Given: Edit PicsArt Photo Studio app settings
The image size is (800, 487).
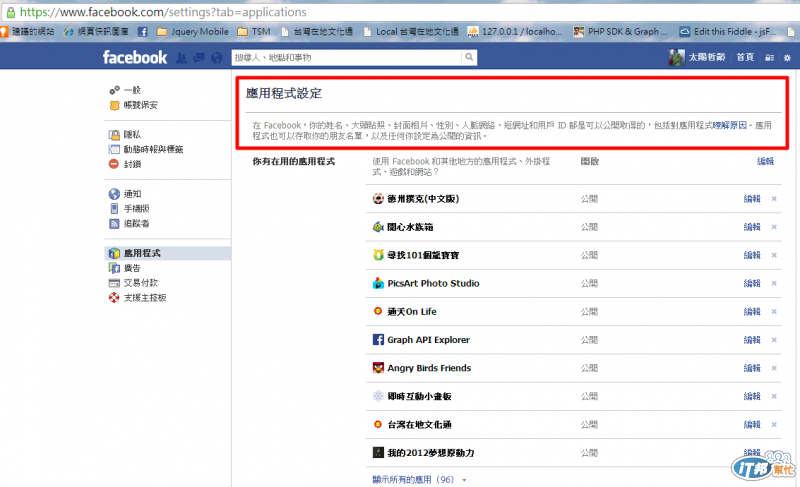Looking at the screenshot, I should (x=752, y=284).
